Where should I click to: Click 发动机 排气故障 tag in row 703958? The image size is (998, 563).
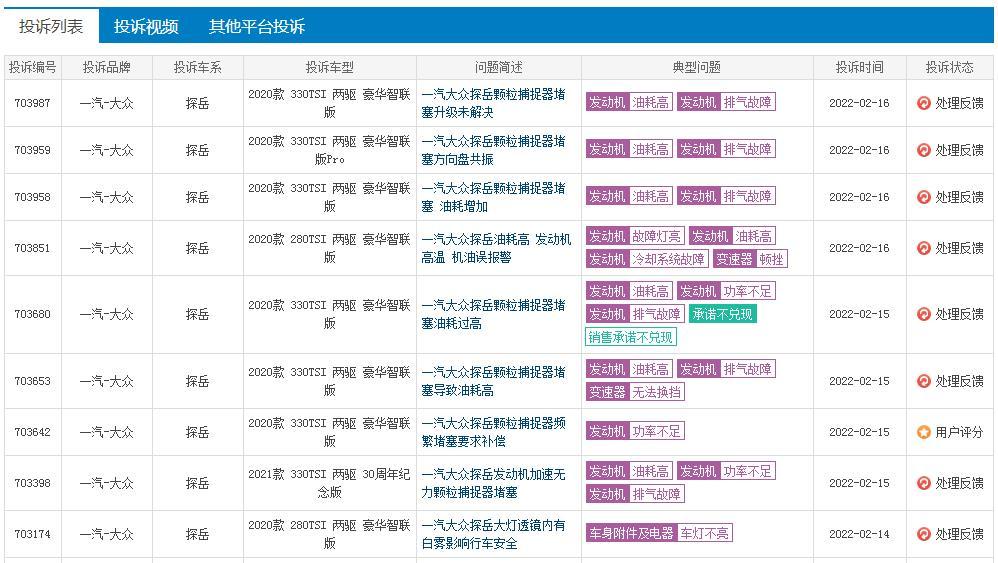pyautogui.click(x=726, y=197)
